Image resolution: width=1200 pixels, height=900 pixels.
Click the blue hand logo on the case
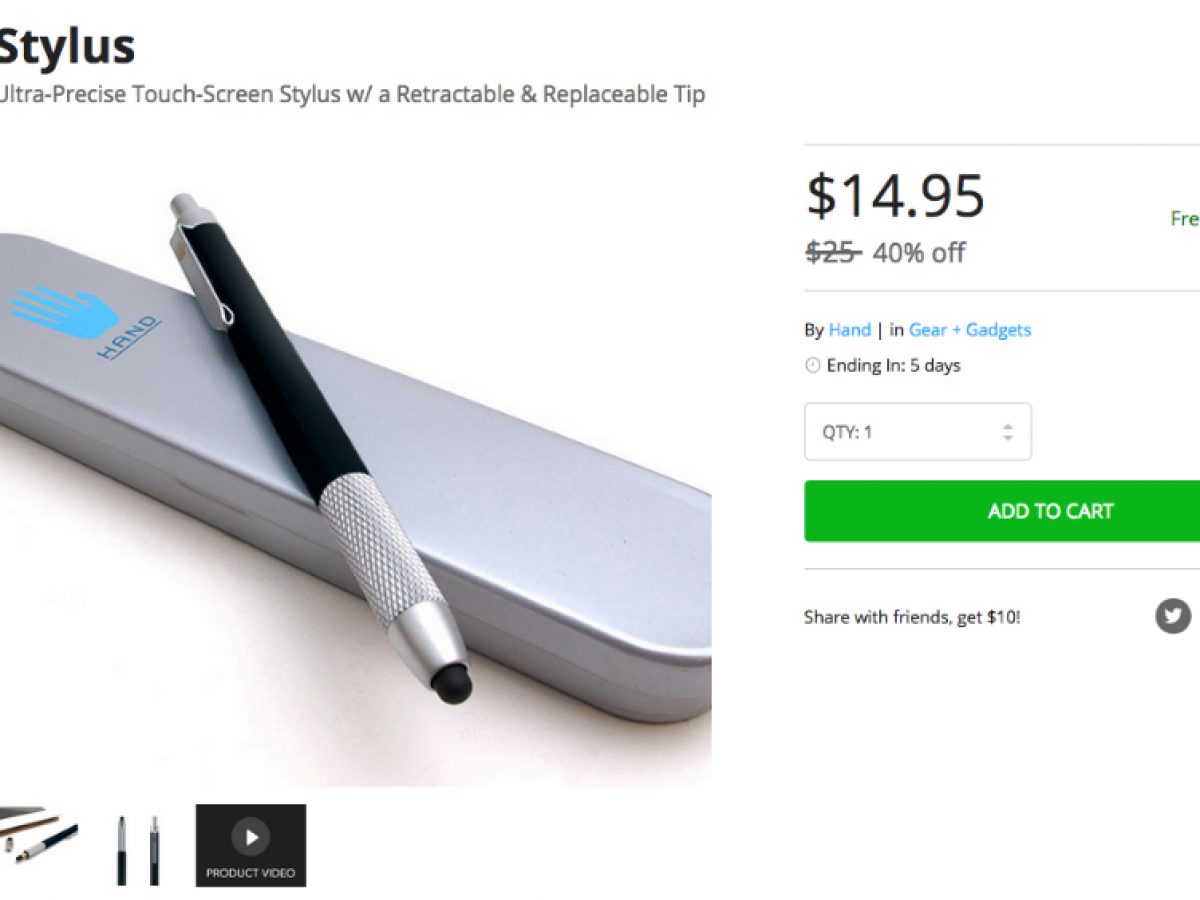pyautogui.click(x=66, y=311)
